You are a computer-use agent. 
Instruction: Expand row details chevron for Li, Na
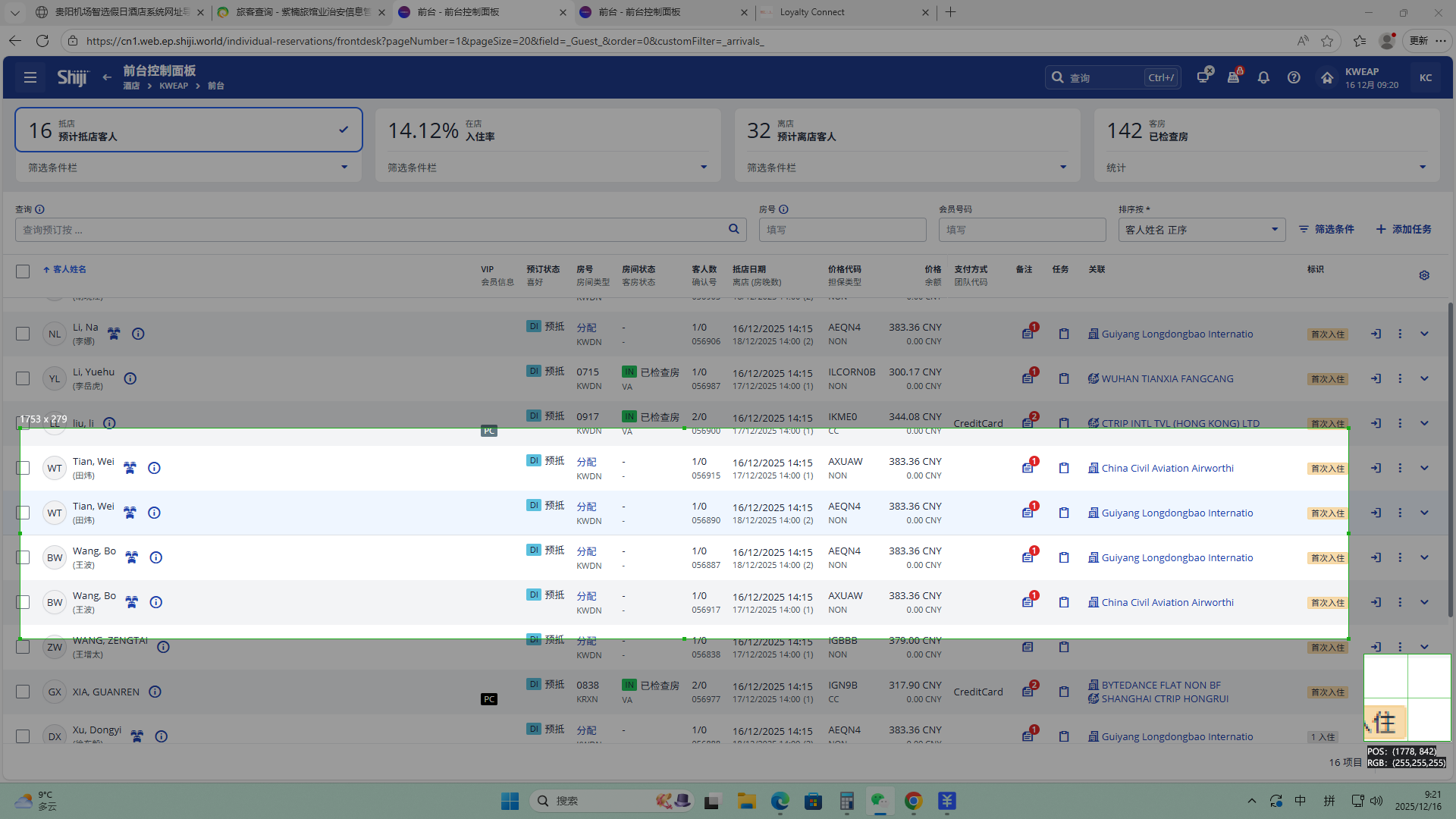(x=1424, y=334)
